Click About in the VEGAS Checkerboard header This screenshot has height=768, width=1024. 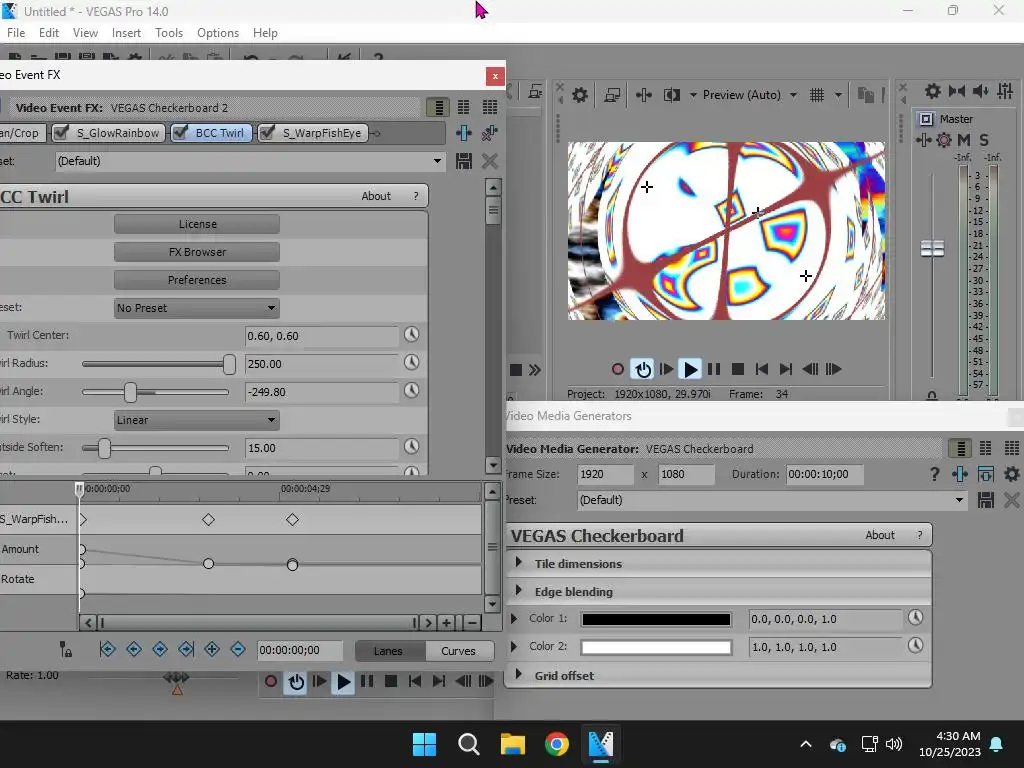click(x=880, y=535)
